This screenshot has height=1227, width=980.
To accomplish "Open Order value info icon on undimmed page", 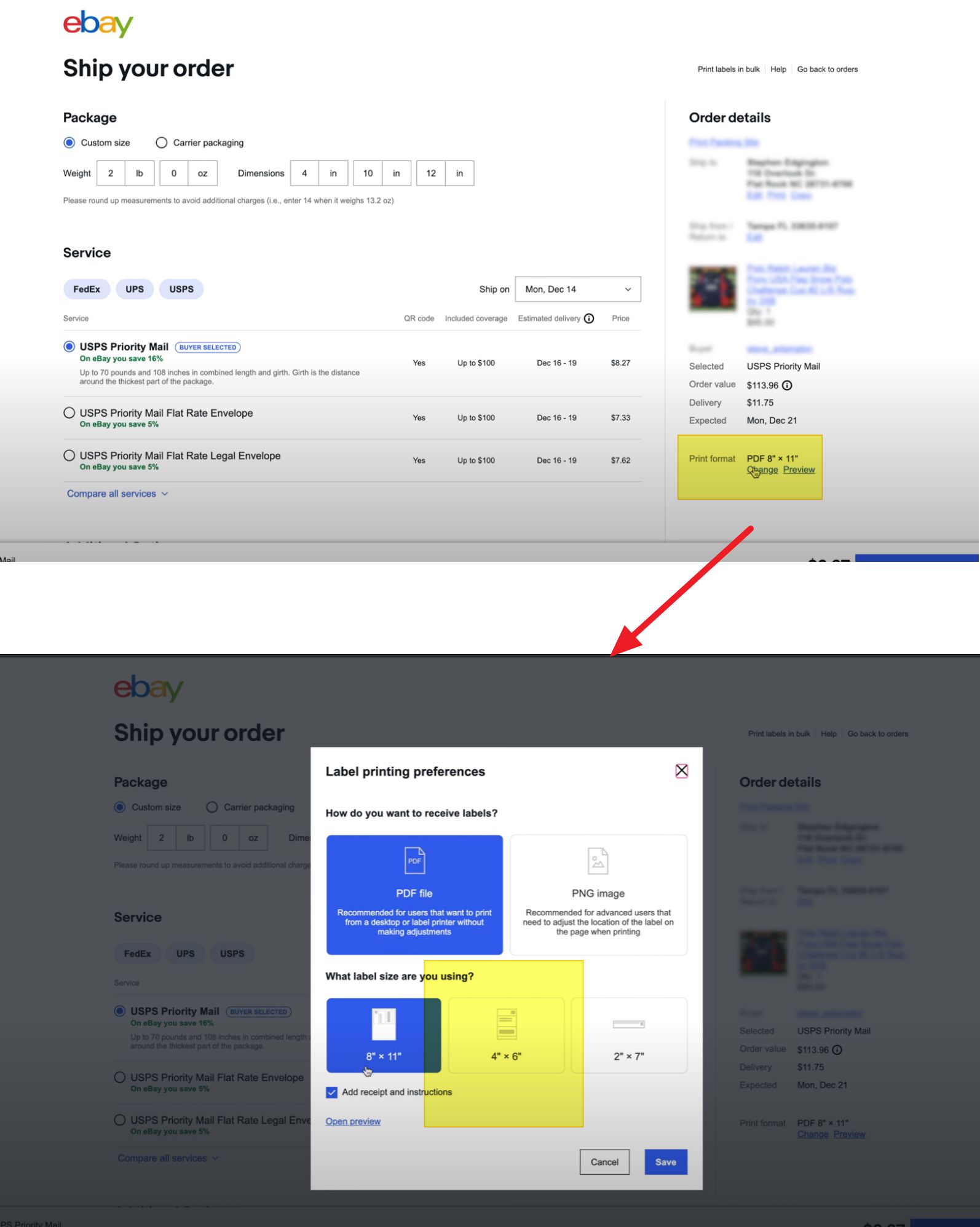I will pyautogui.click(x=787, y=385).
